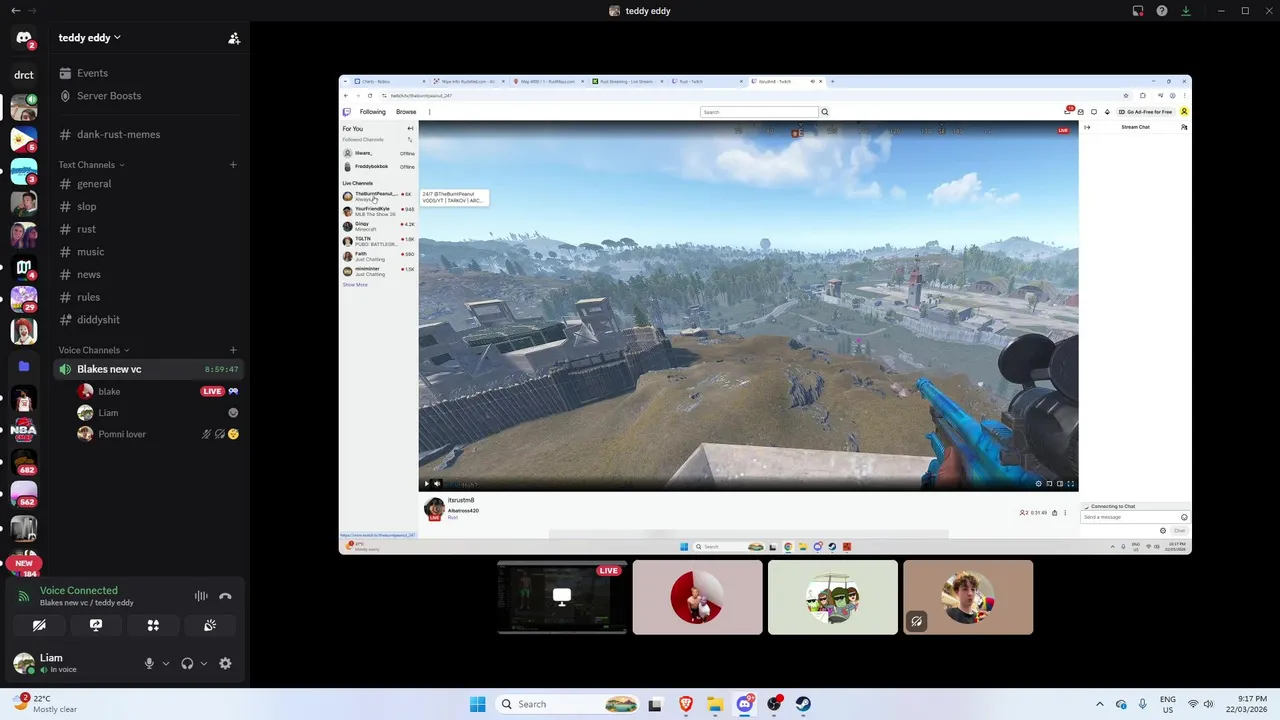
Task: Select user blake in voice channel list
Action: point(158,391)
